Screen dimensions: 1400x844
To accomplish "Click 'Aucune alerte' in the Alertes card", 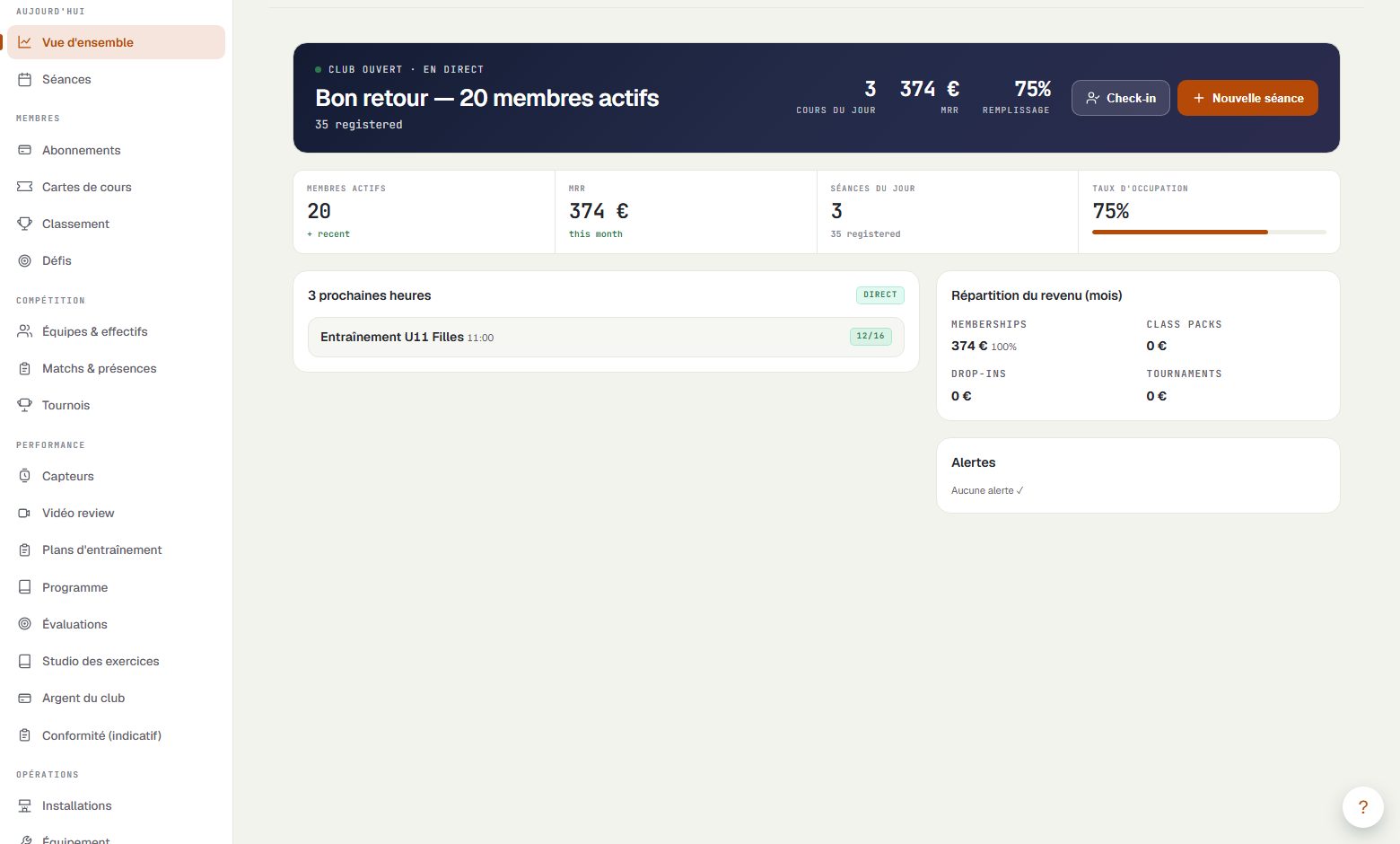I will click(x=987, y=490).
